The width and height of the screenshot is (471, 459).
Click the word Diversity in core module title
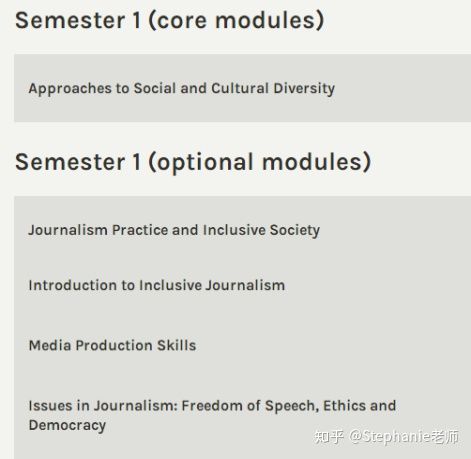point(304,89)
